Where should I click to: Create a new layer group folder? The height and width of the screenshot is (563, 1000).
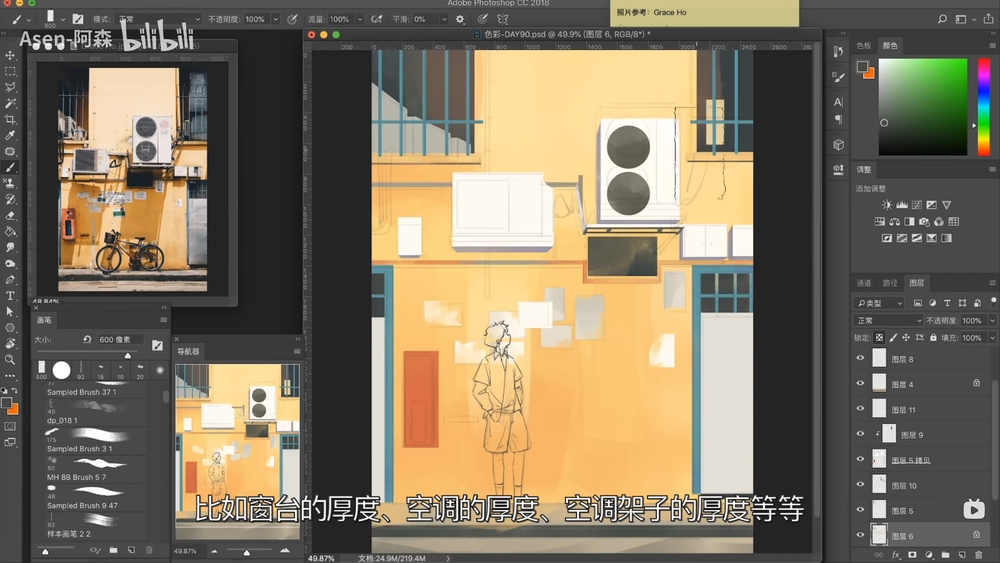point(945,554)
